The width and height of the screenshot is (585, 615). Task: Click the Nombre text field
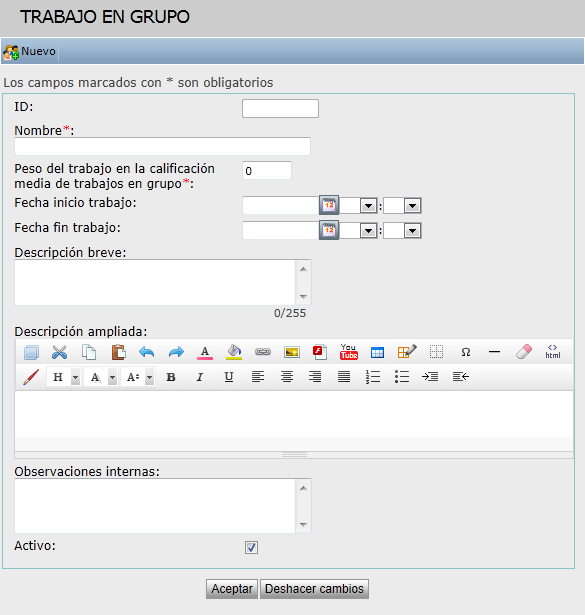(162, 146)
